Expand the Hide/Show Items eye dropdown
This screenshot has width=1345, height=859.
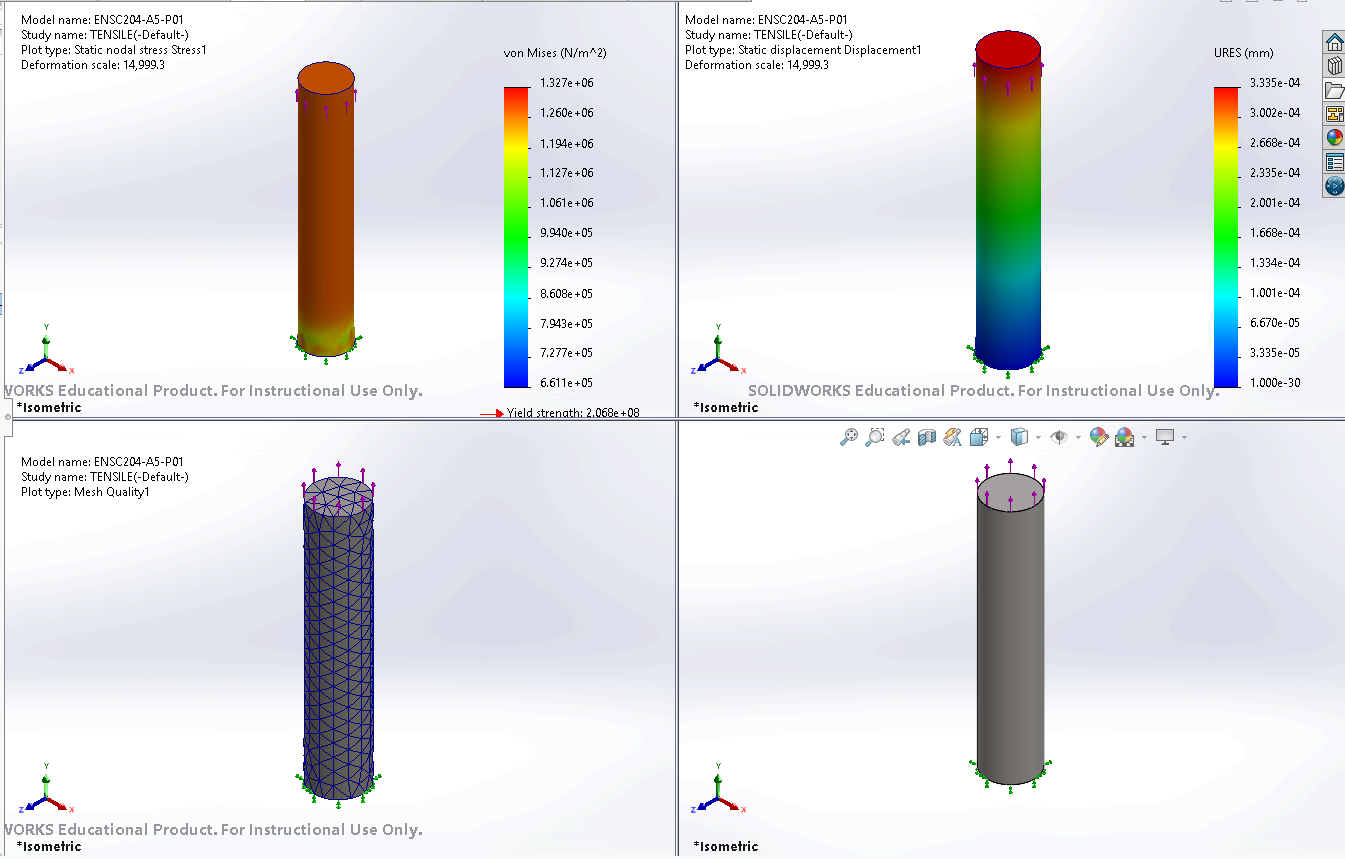[1078, 437]
